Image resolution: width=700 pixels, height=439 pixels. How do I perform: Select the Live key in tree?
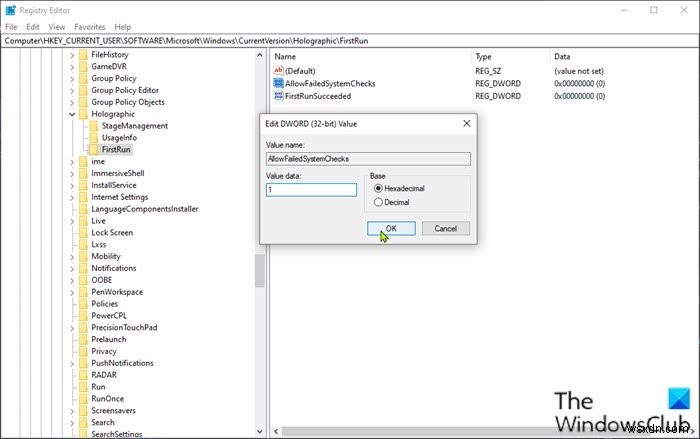coord(98,221)
